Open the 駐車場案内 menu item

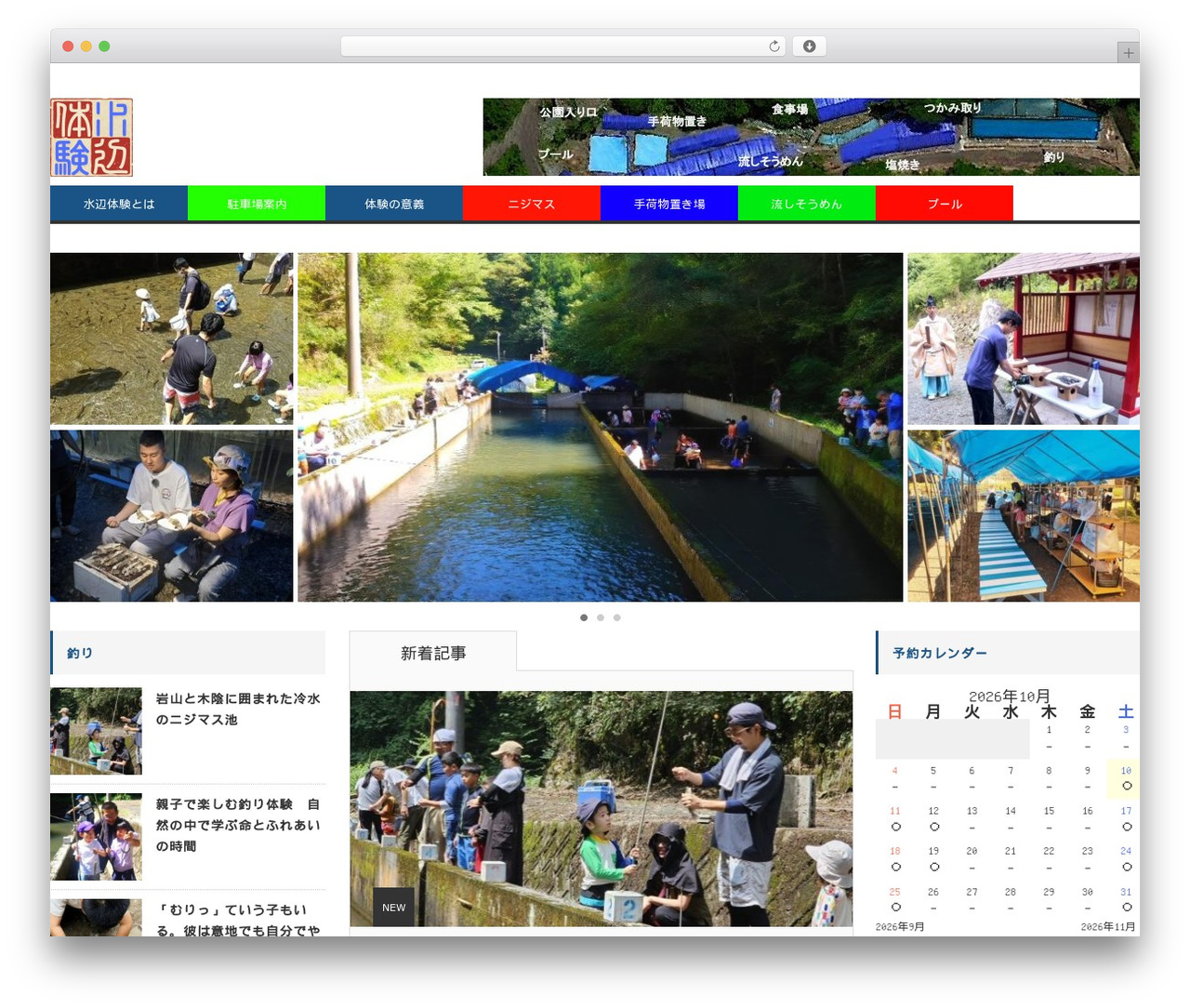point(257,204)
